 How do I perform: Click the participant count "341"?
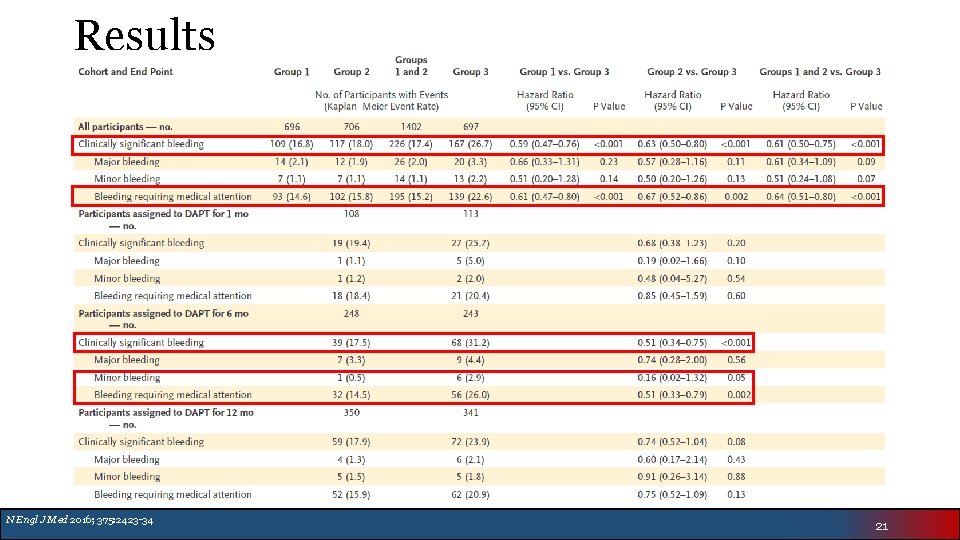[x=470, y=413]
